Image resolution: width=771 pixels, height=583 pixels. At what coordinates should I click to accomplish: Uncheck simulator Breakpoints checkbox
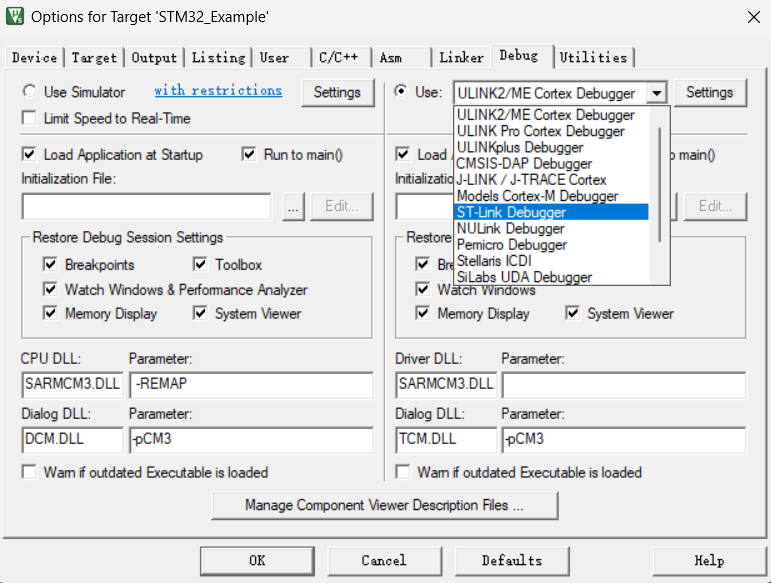click(50, 264)
